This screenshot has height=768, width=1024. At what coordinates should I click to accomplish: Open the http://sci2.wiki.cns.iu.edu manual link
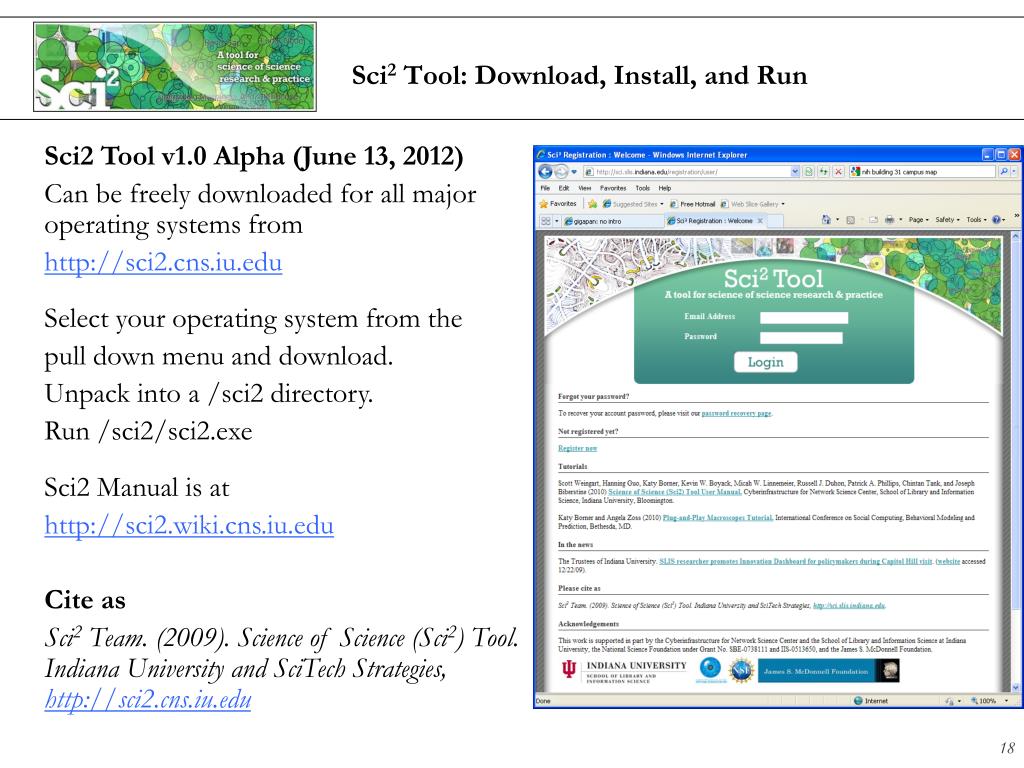coord(189,525)
